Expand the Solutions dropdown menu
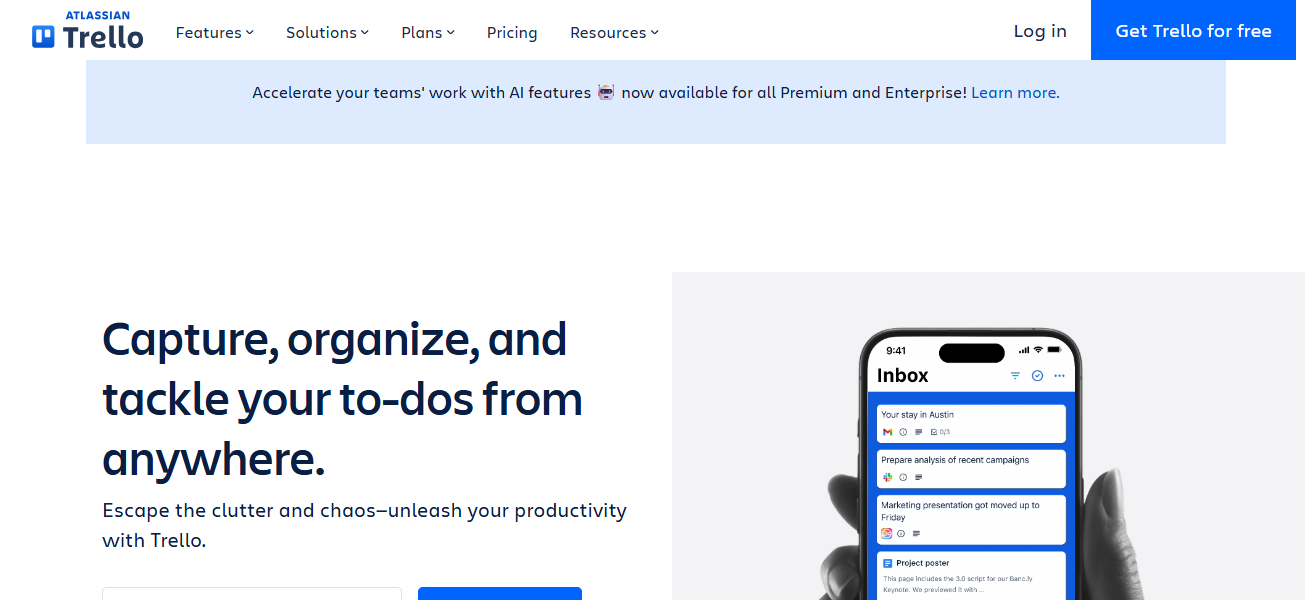The height and width of the screenshot is (600, 1312). point(327,32)
